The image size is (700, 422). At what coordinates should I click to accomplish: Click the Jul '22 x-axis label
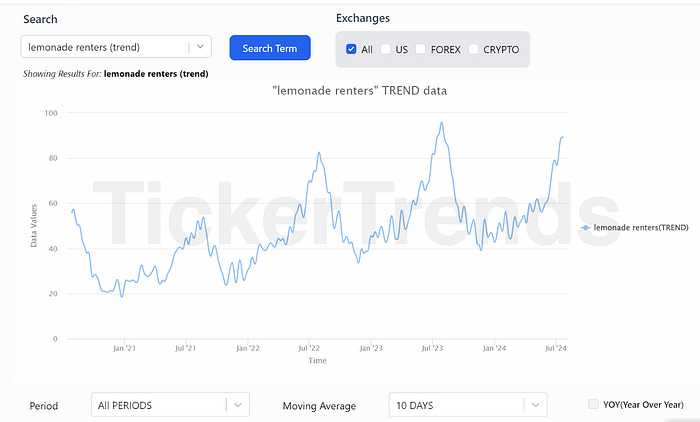coord(309,348)
